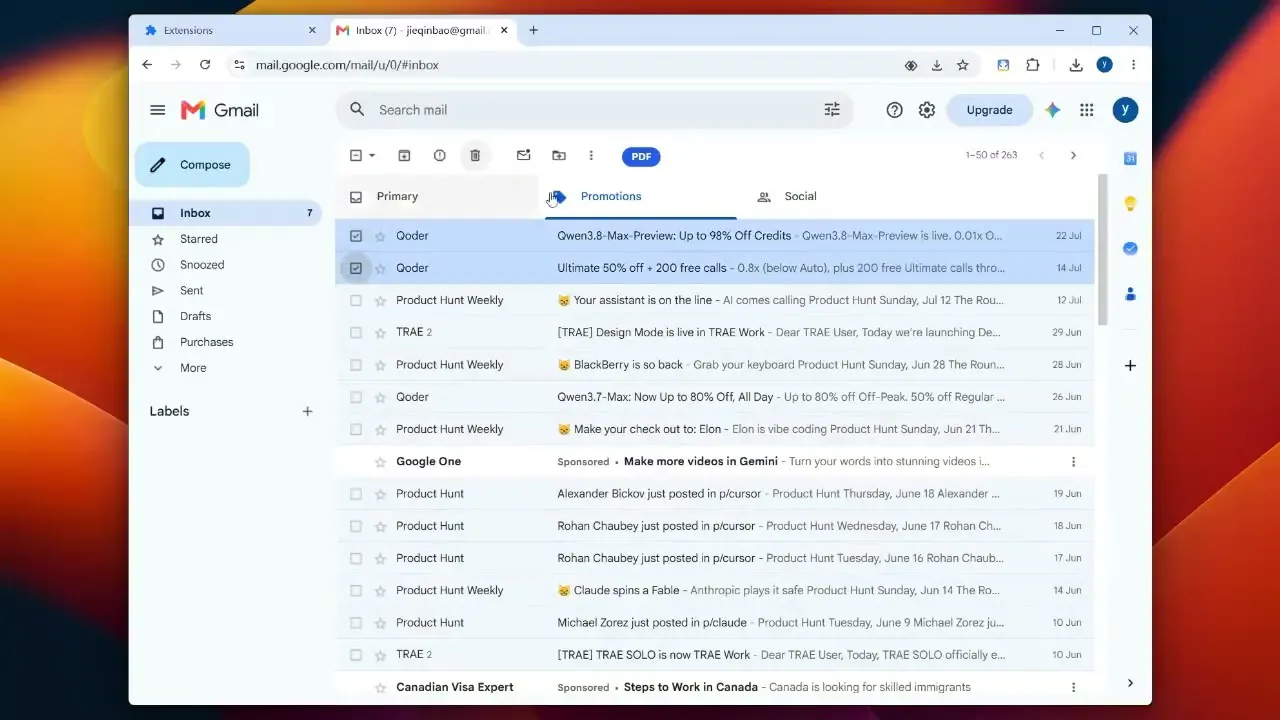Create new label plus icon
The image size is (1280, 720).
click(307, 411)
